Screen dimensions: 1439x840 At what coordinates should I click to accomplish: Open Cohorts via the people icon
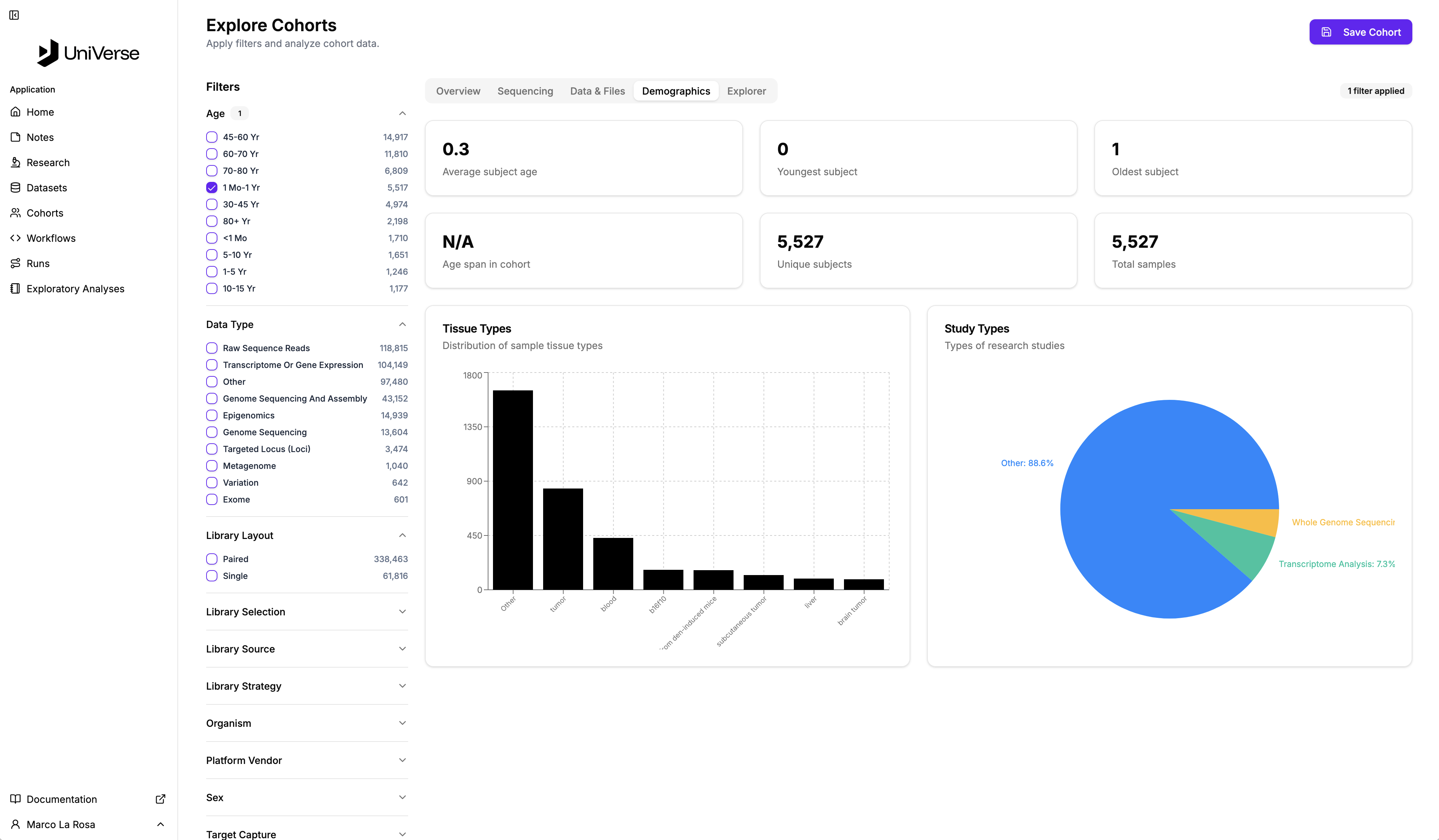pyautogui.click(x=15, y=213)
